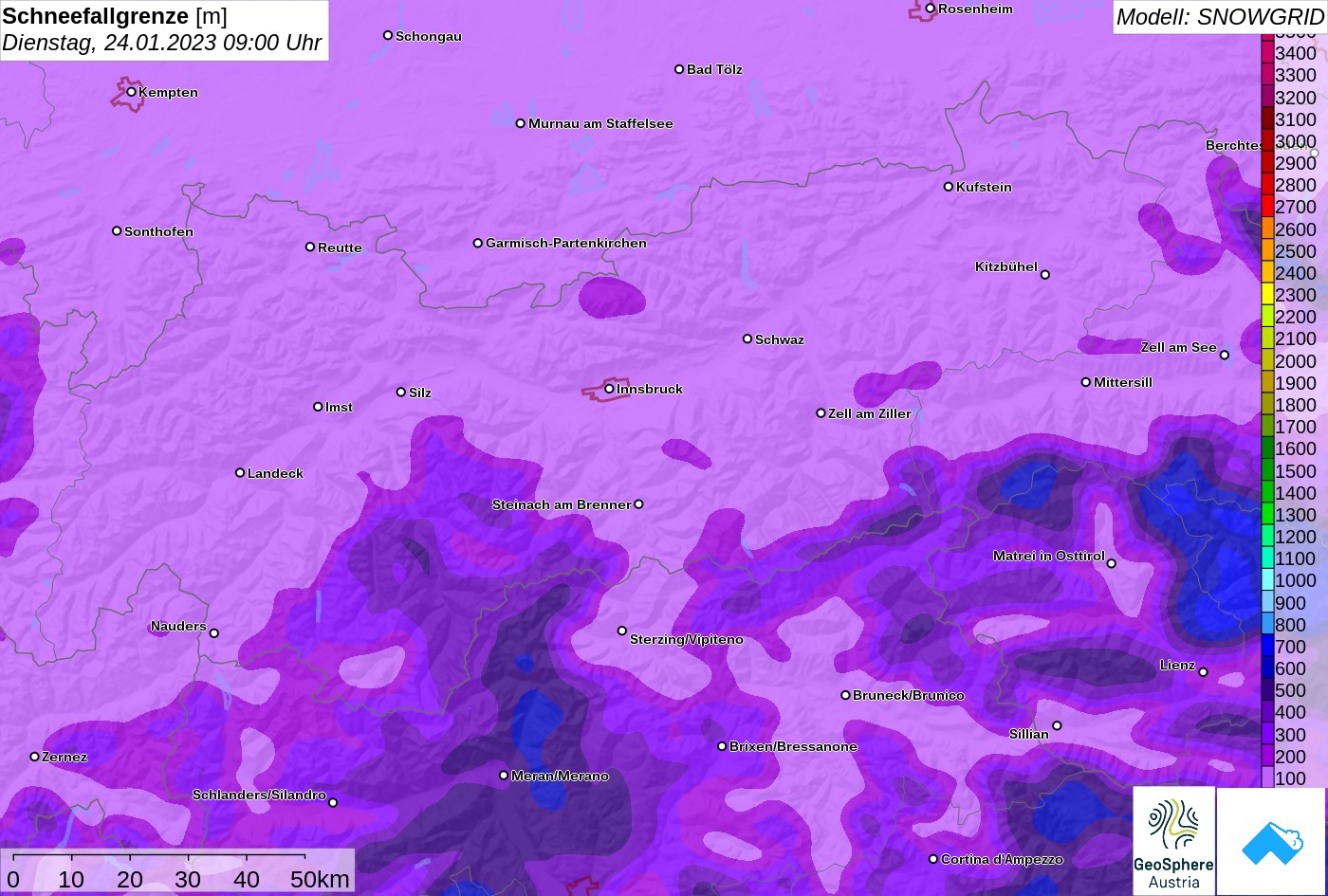
Task: Click the Silz label text
Action: click(x=420, y=393)
